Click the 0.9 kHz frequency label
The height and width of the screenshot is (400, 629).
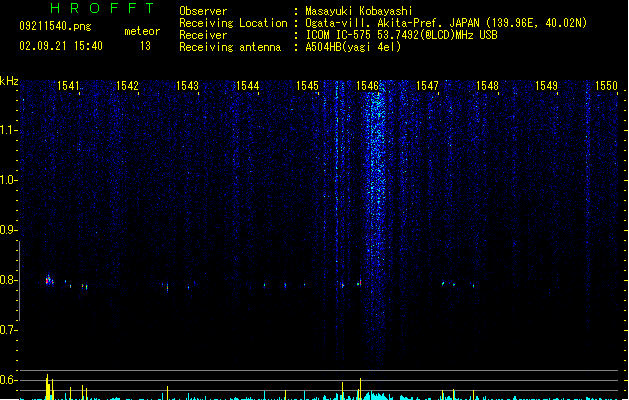click(x=8, y=230)
